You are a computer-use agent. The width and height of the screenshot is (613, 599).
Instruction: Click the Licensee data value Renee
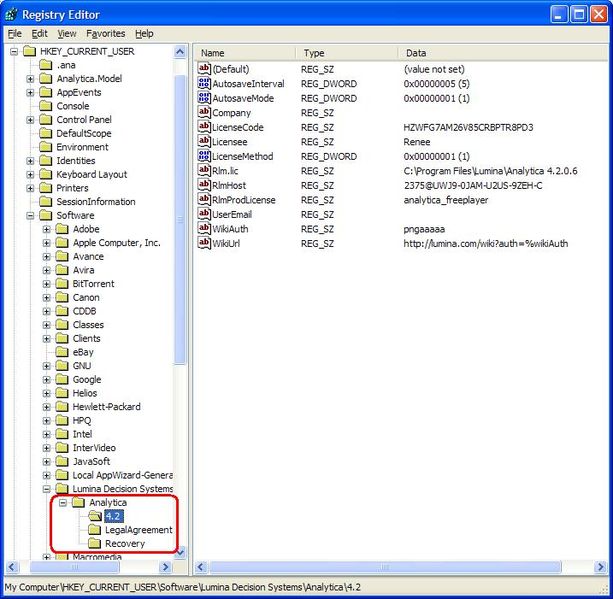pos(417,142)
